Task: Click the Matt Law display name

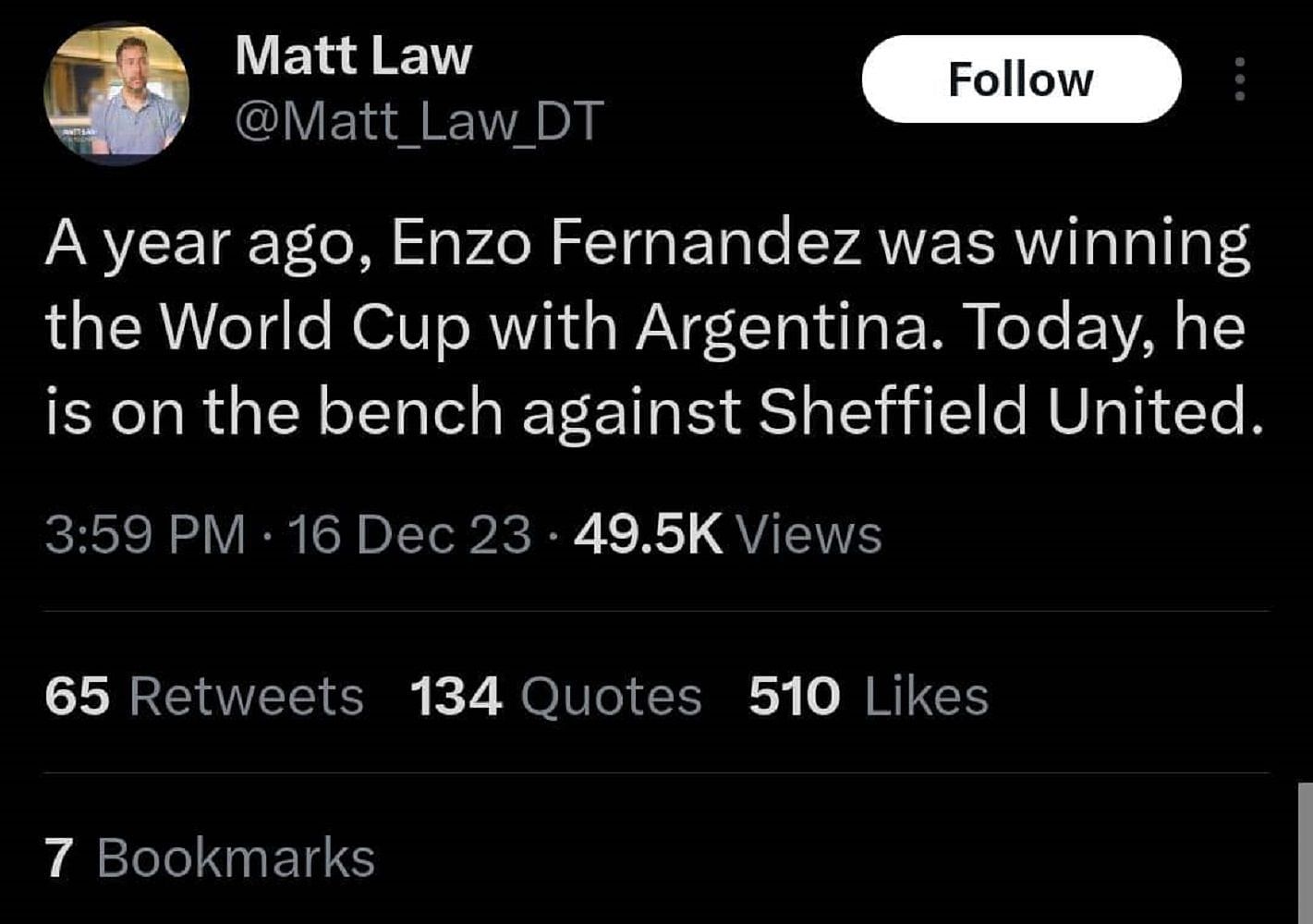Action: [x=351, y=55]
